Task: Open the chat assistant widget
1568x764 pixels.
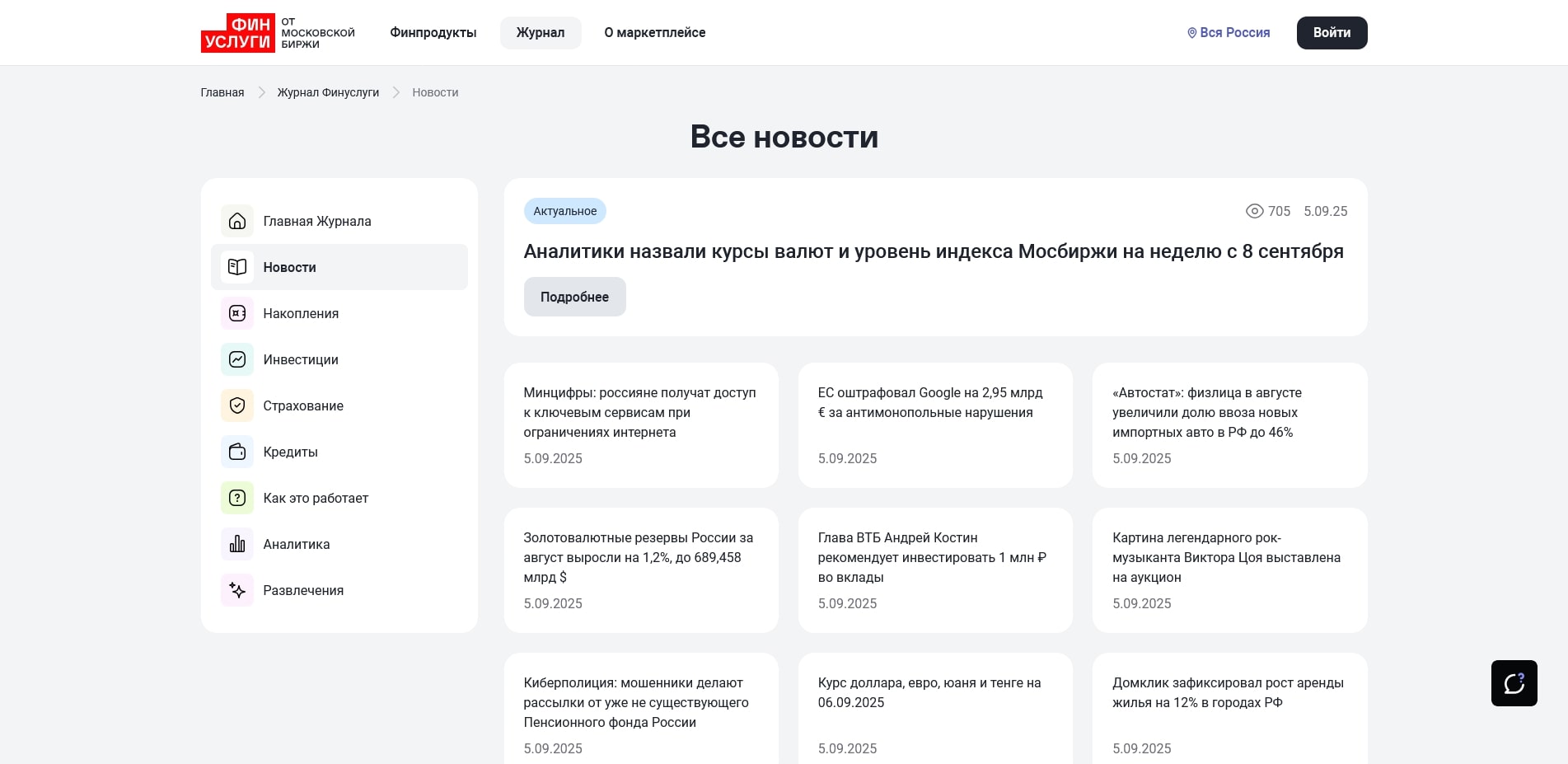Action: coord(1514,683)
